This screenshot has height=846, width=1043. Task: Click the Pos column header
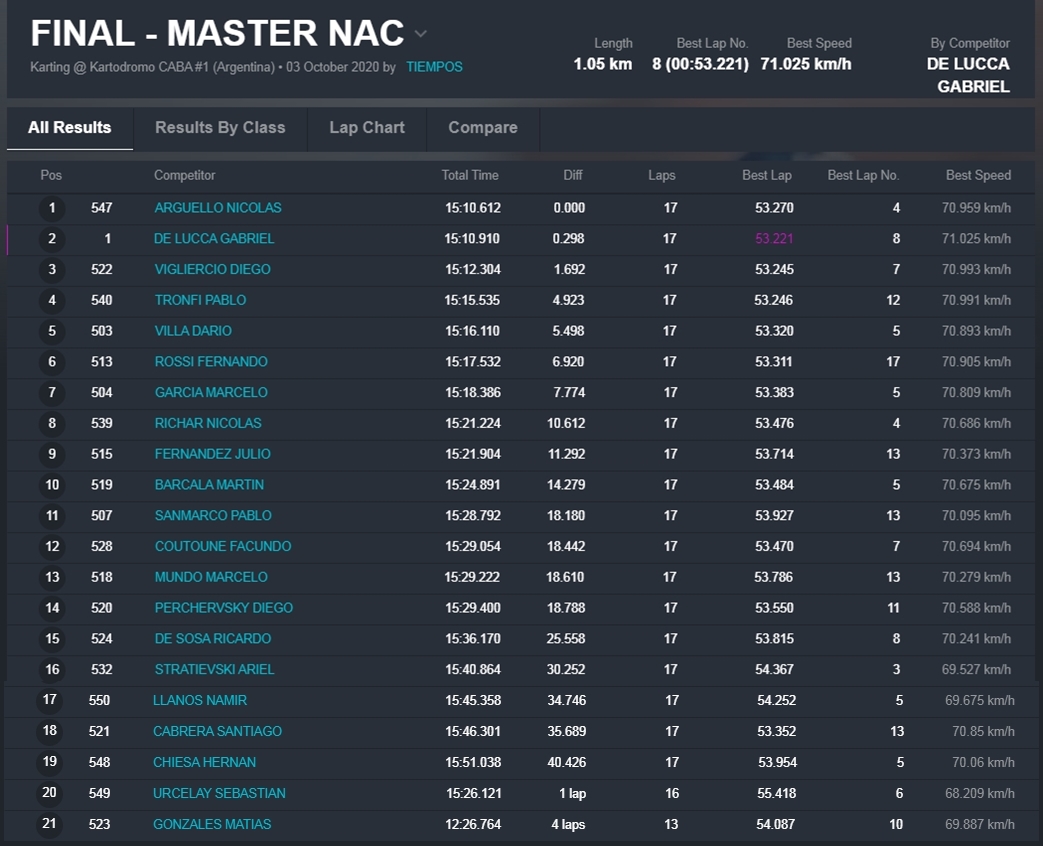click(x=51, y=176)
